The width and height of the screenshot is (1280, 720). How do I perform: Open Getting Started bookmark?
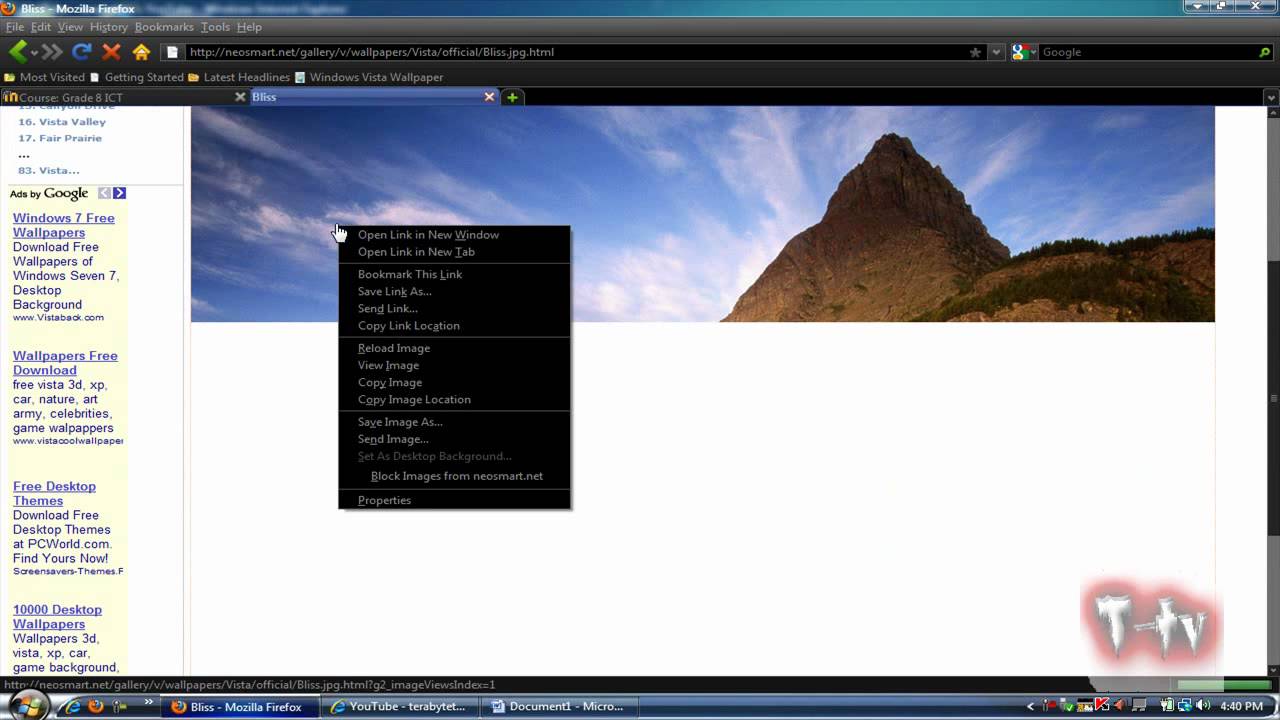pos(137,77)
